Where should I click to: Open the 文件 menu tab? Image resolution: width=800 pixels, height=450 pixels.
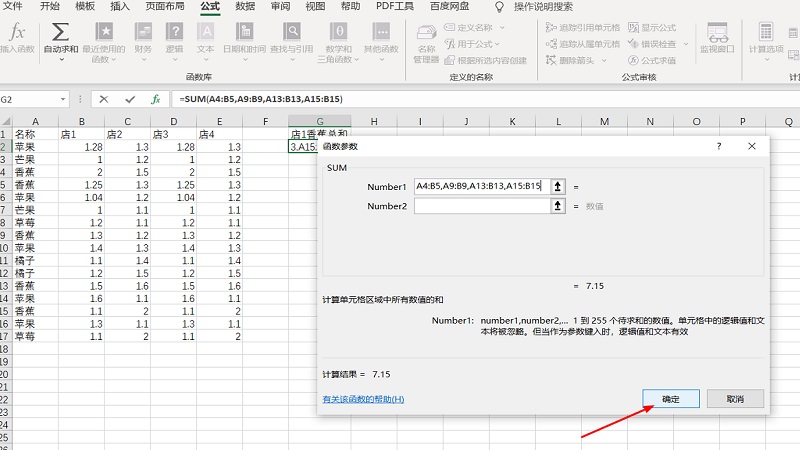pos(13,6)
